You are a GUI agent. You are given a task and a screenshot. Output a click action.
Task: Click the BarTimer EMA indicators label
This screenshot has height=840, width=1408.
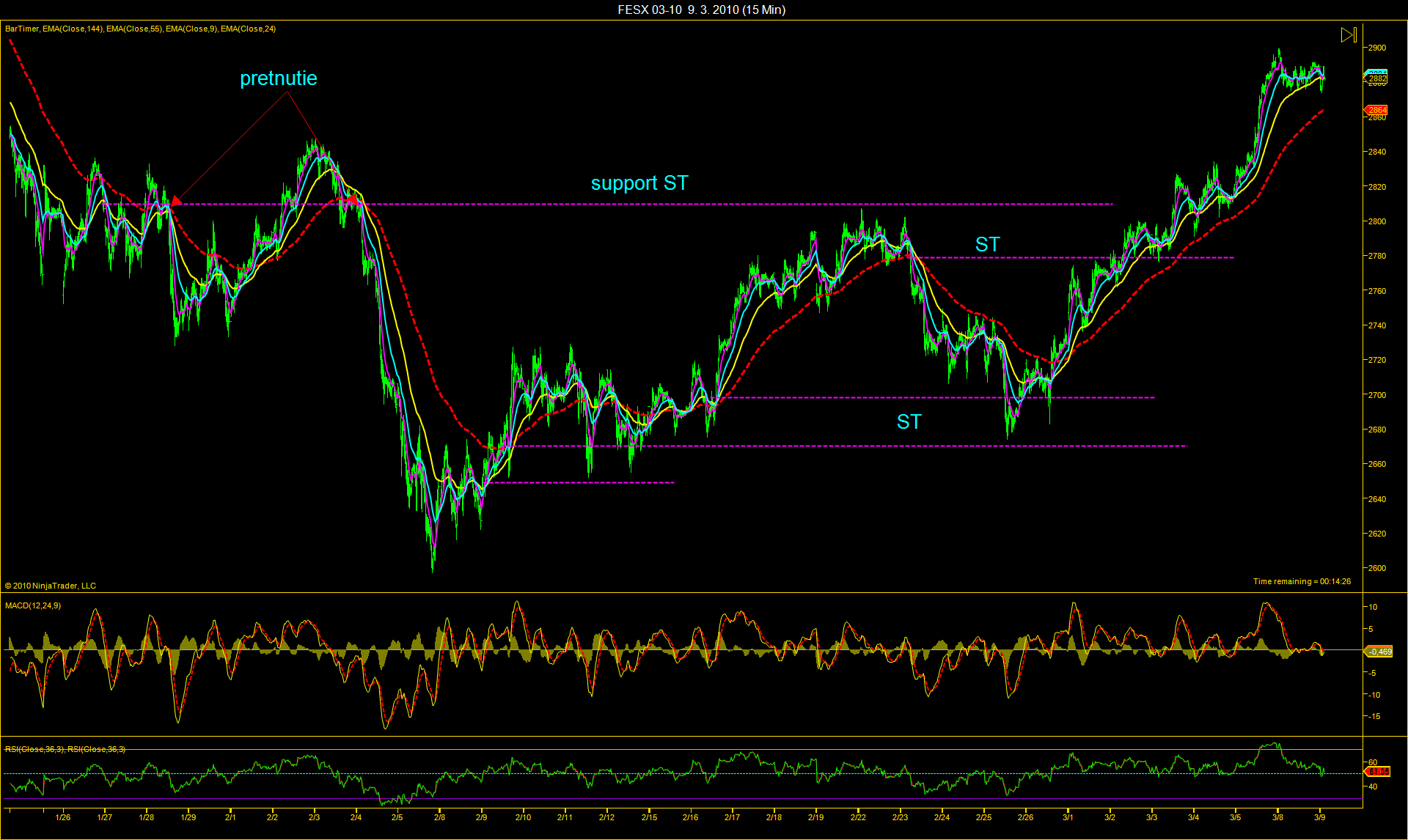140,29
